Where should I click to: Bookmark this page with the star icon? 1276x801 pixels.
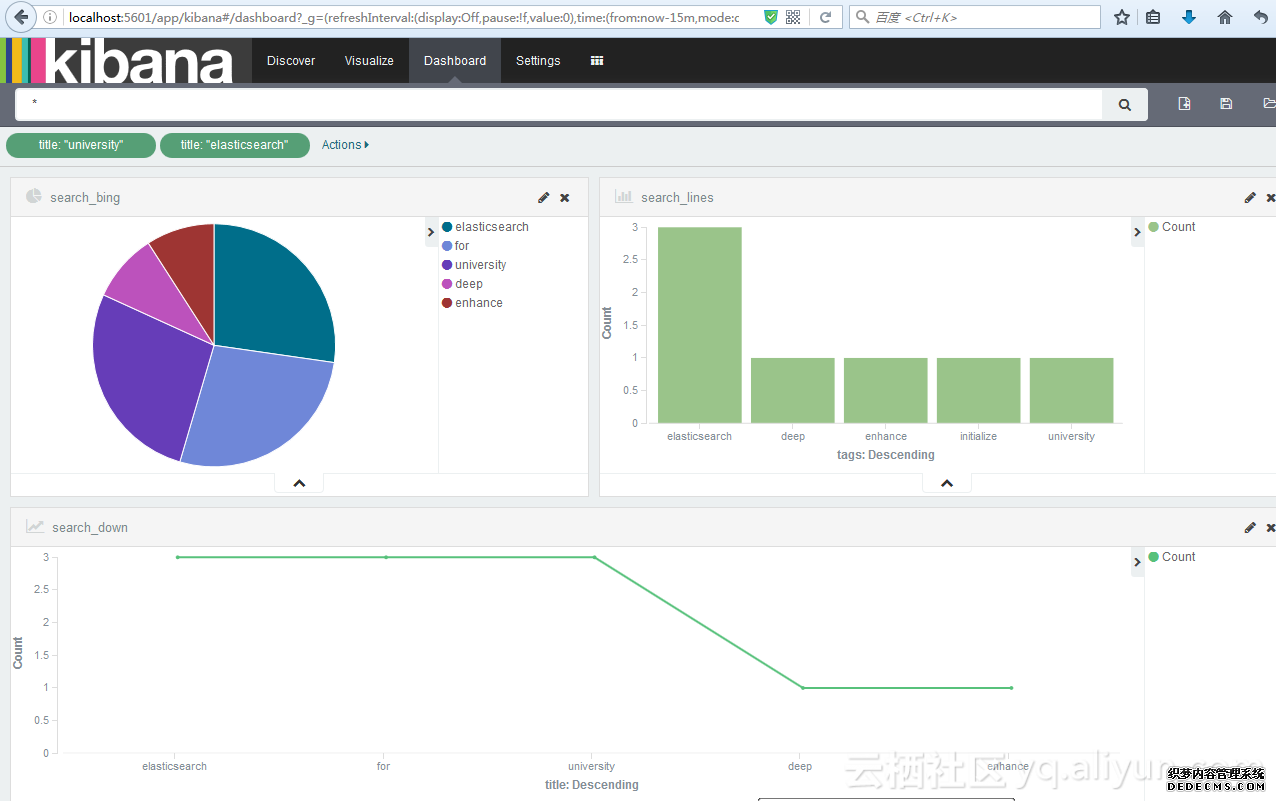click(1122, 17)
